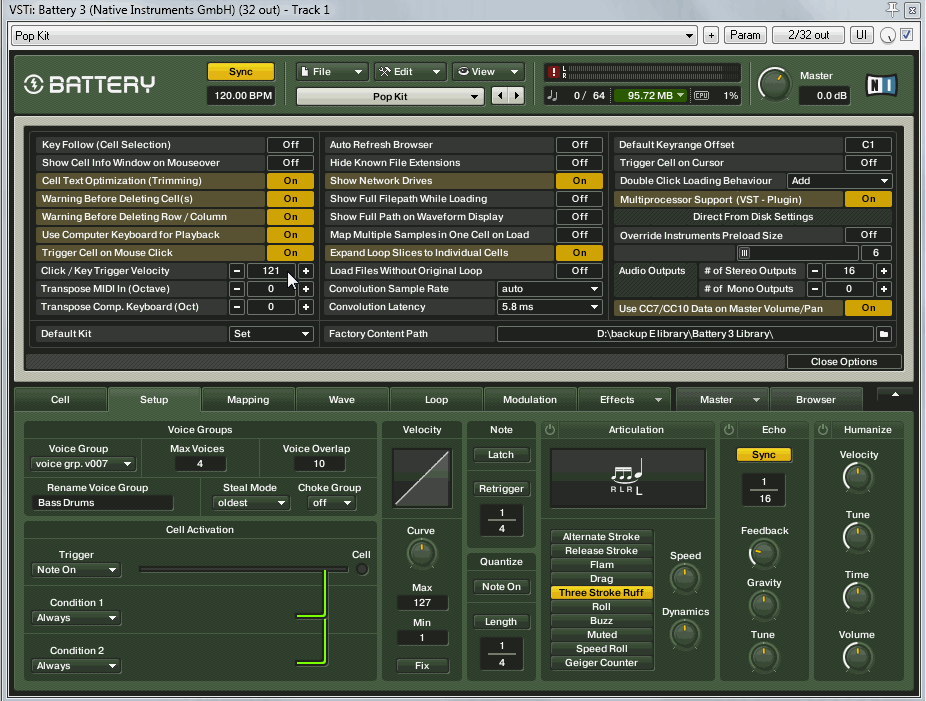Open Default Kit Set dropdown
This screenshot has height=701, width=926.
point(271,334)
